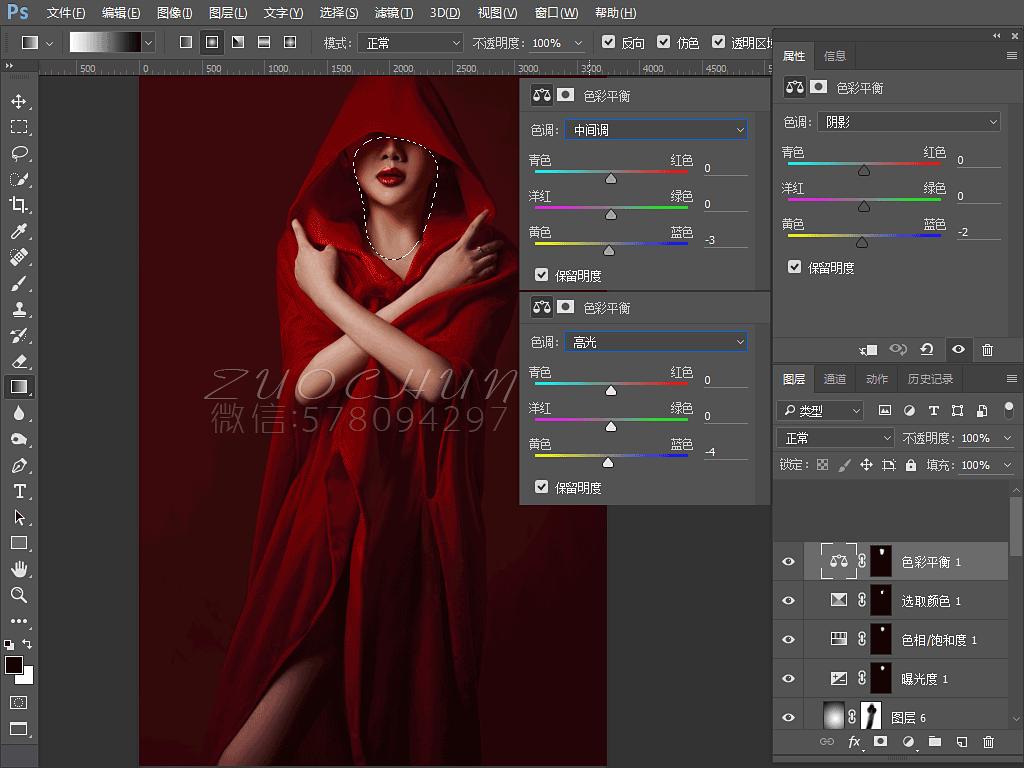Switch to the 通道 tab
Image resolution: width=1024 pixels, height=768 pixels.
click(834, 379)
